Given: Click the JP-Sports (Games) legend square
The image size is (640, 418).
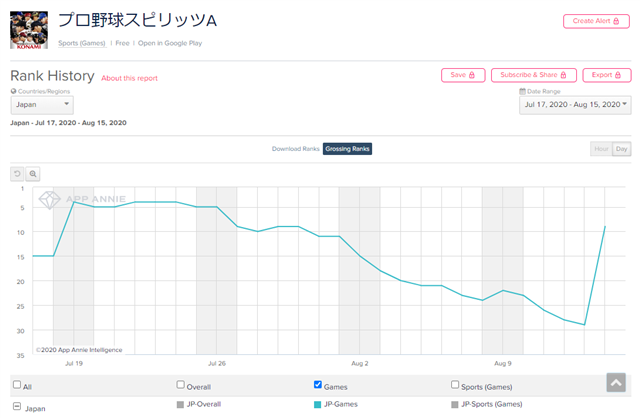Looking at the screenshot, I should [x=454, y=405].
